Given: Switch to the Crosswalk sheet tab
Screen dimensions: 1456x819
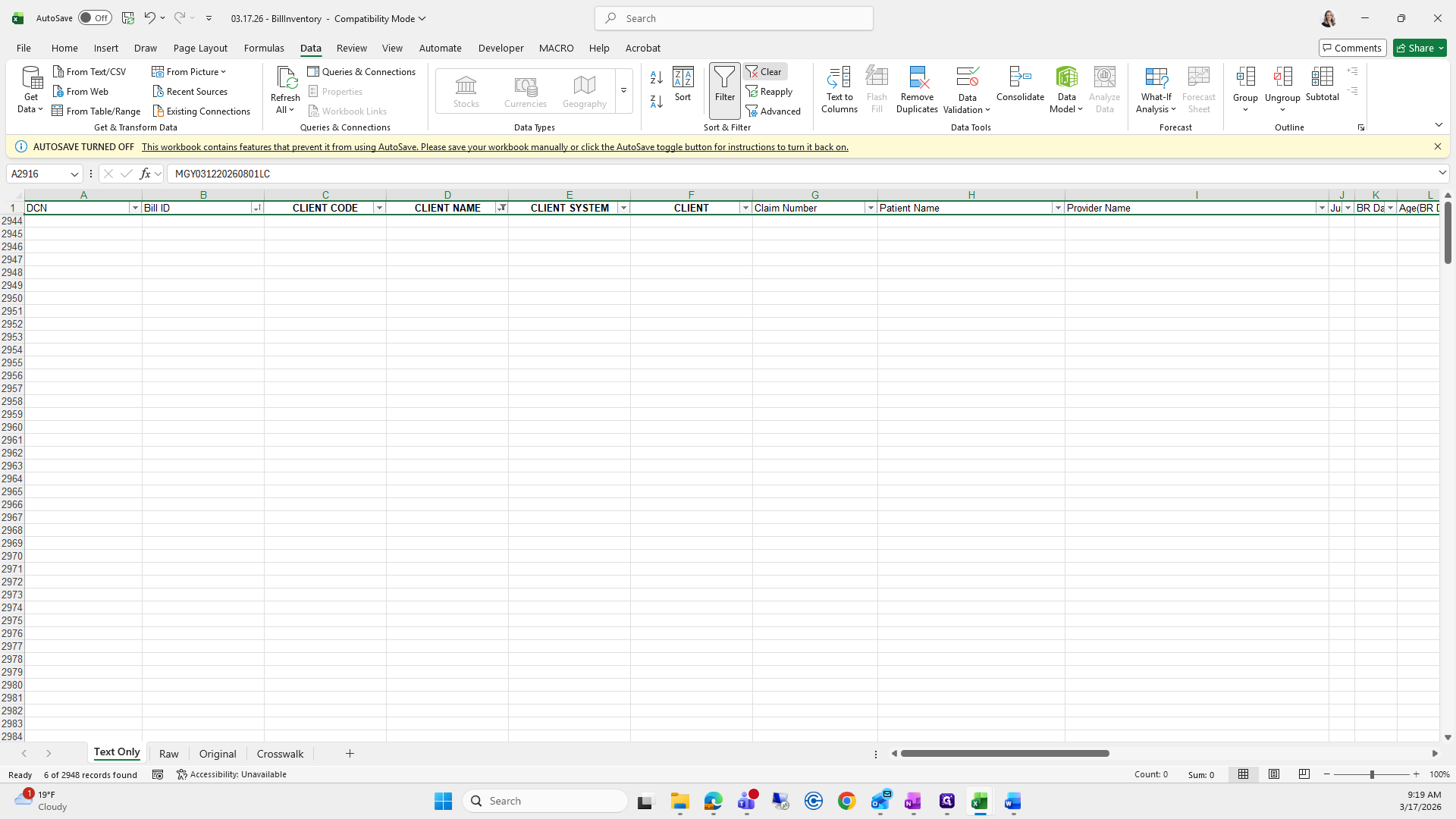Looking at the screenshot, I should click(280, 754).
